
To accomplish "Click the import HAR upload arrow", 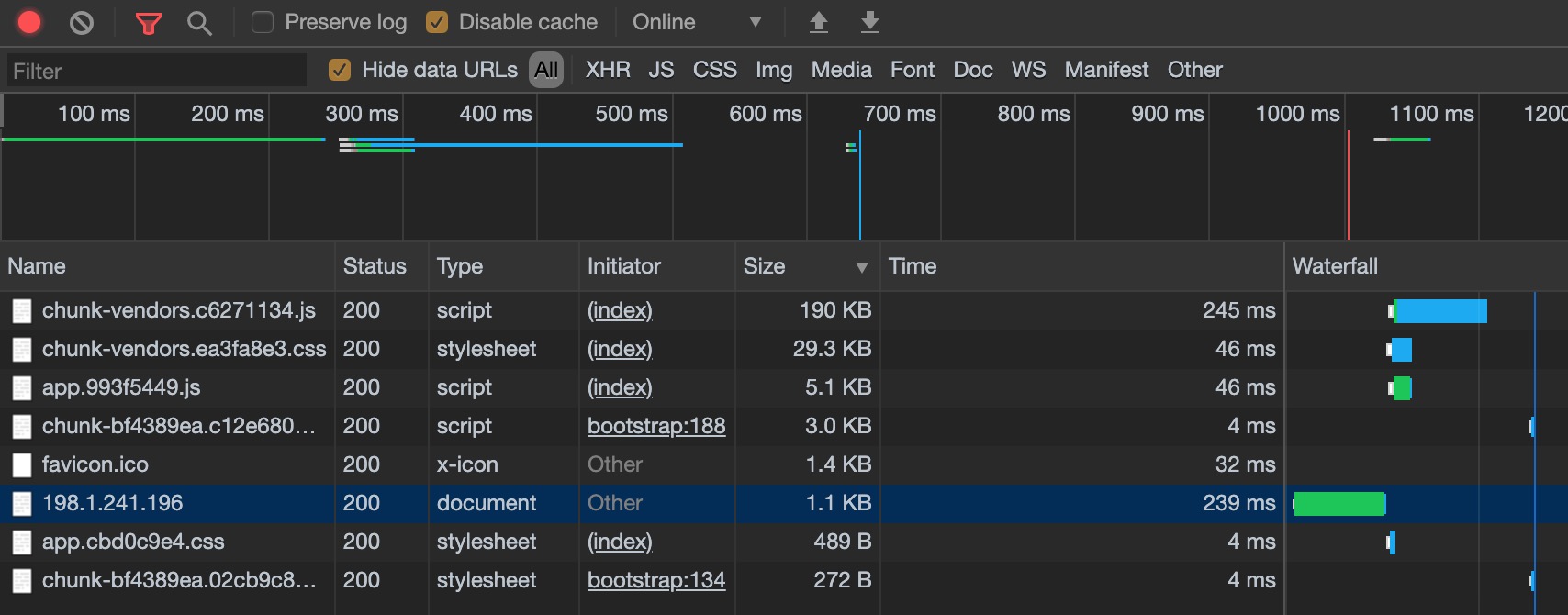I will (x=818, y=22).
